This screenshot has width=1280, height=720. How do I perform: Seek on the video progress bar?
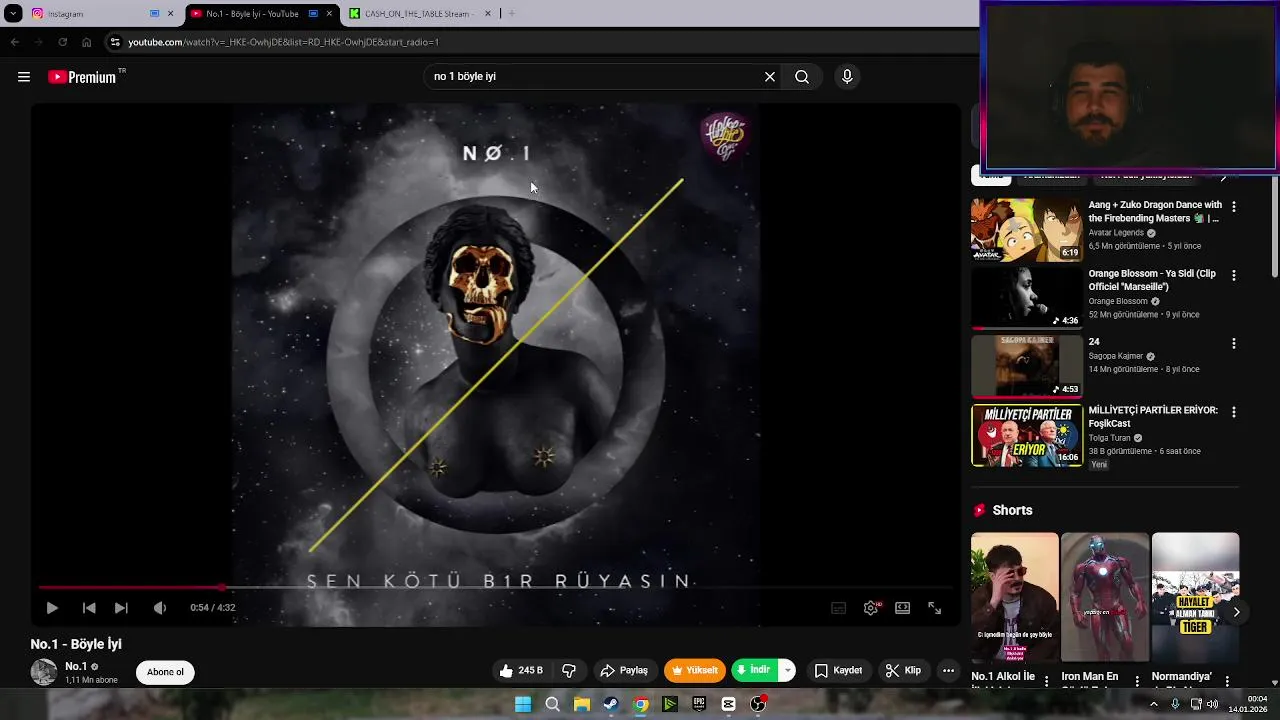pos(495,588)
